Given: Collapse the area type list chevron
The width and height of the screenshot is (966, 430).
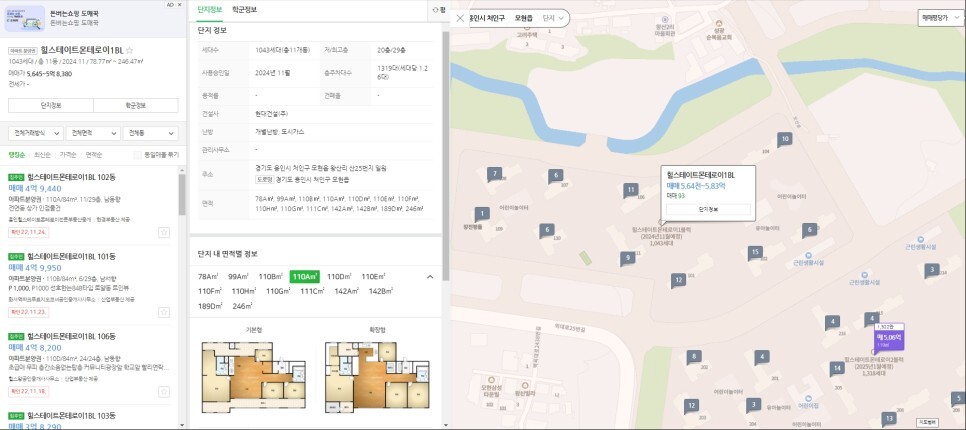Looking at the screenshot, I should pos(429,277).
